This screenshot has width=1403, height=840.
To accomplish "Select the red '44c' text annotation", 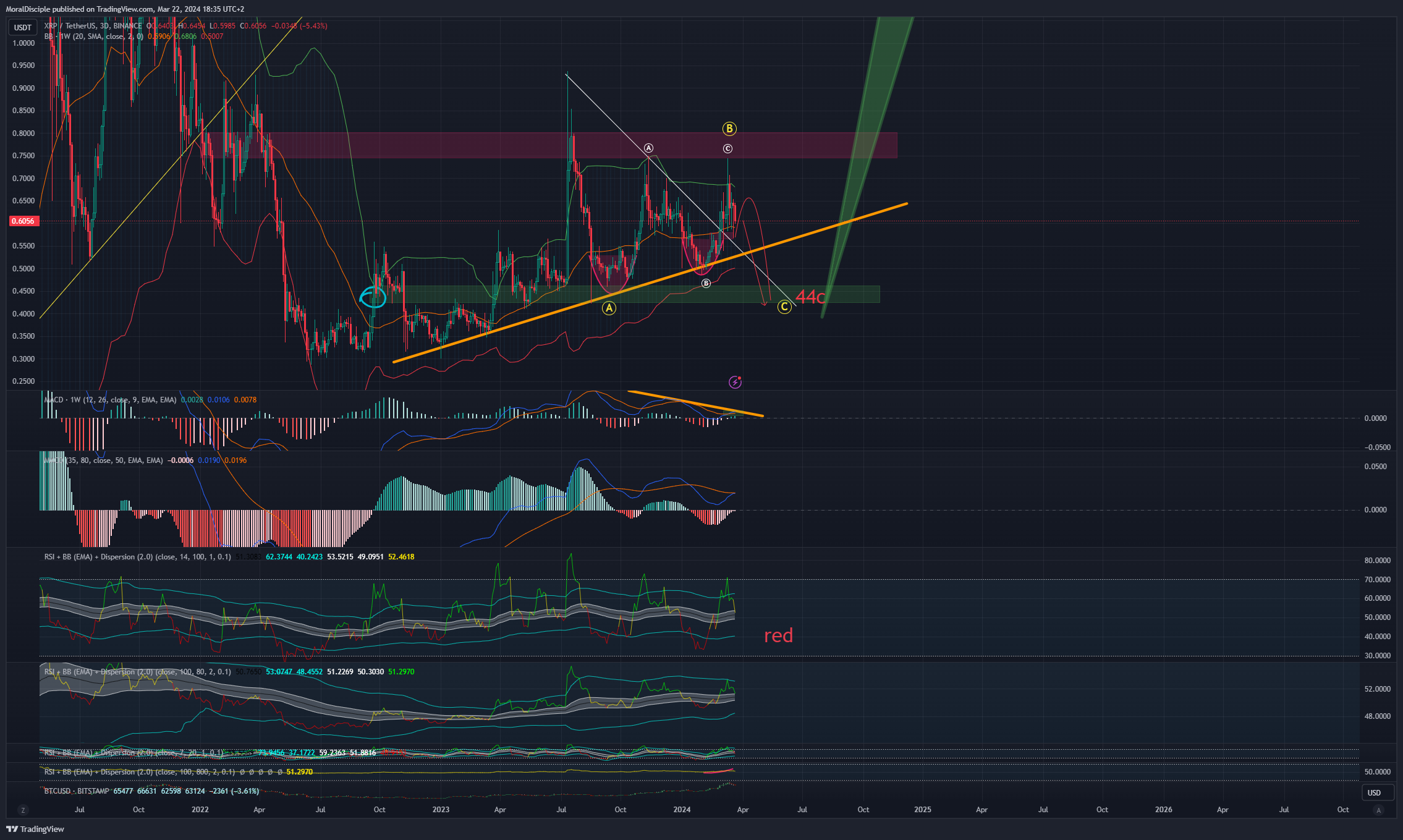I will [810, 297].
